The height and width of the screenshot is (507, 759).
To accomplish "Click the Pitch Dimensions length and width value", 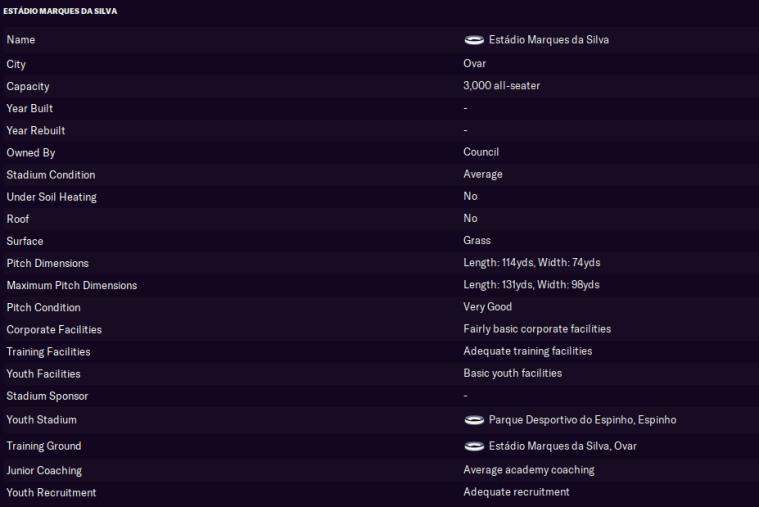I will tap(531, 263).
